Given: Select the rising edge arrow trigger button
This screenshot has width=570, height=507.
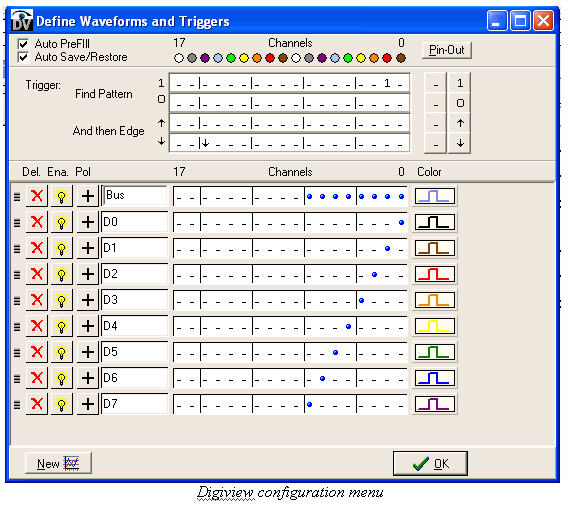Looking at the screenshot, I should [460, 124].
